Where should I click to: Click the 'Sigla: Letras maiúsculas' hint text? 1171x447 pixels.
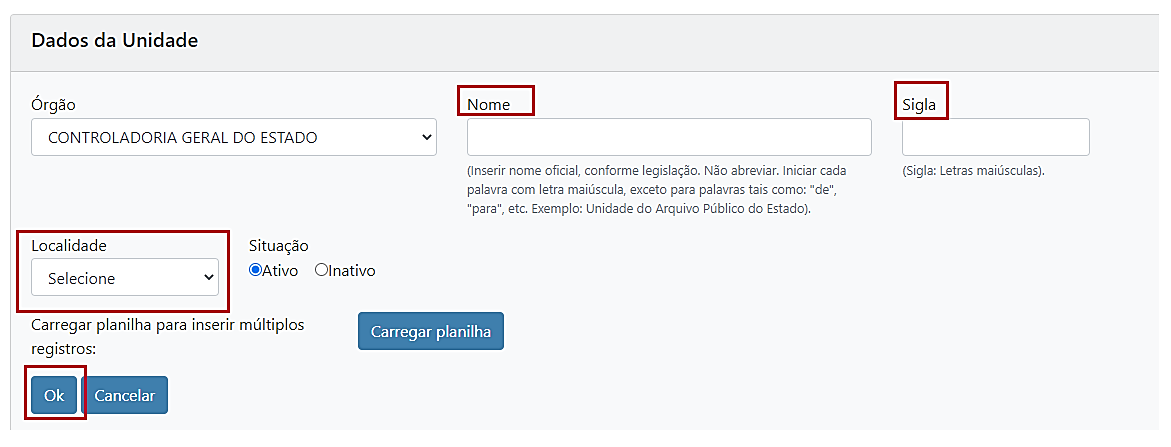click(x=973, y=171)
